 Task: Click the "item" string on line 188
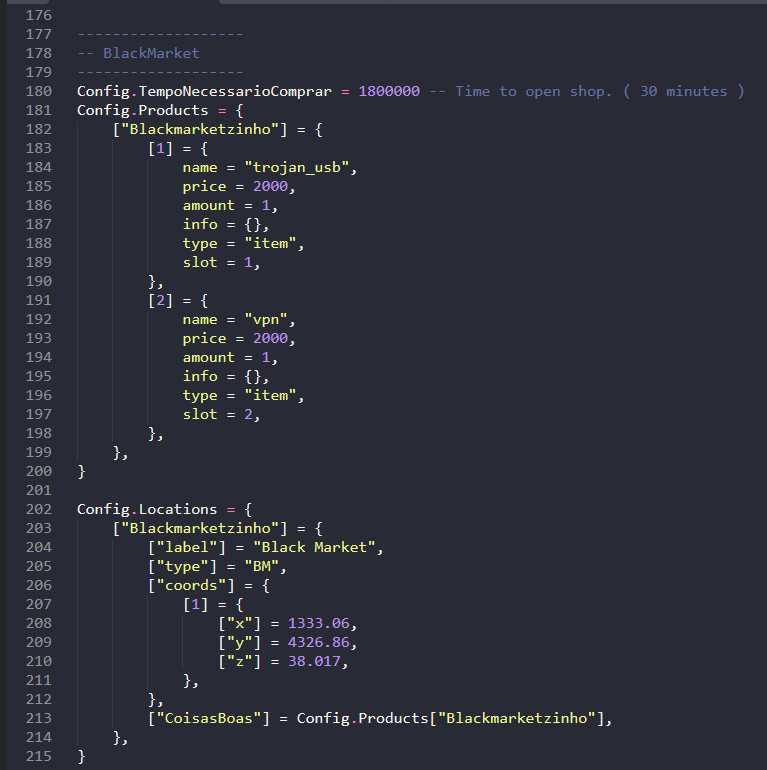(271, 244)
